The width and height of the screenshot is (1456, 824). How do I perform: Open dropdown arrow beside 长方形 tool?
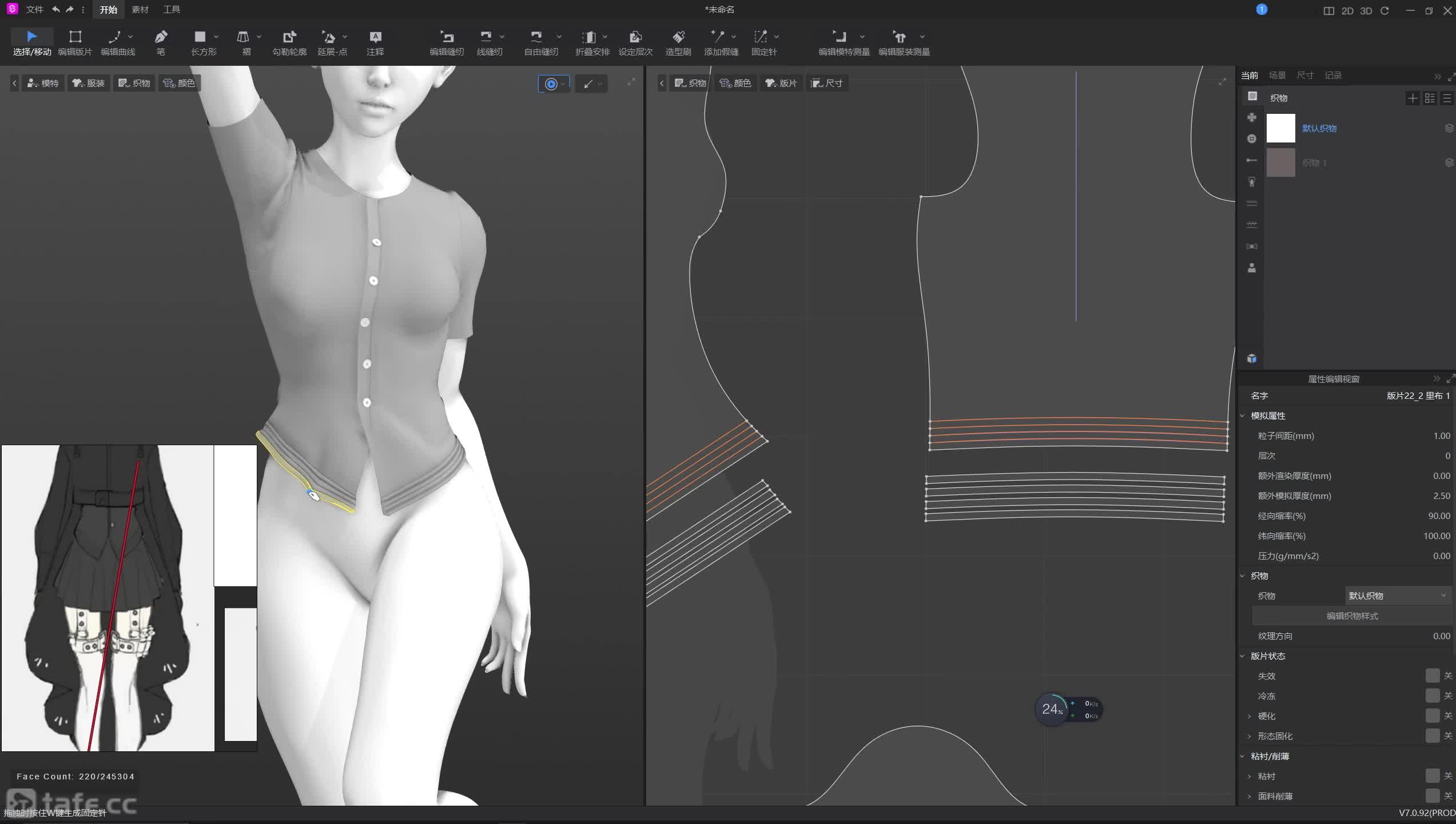tap(216, 37)
